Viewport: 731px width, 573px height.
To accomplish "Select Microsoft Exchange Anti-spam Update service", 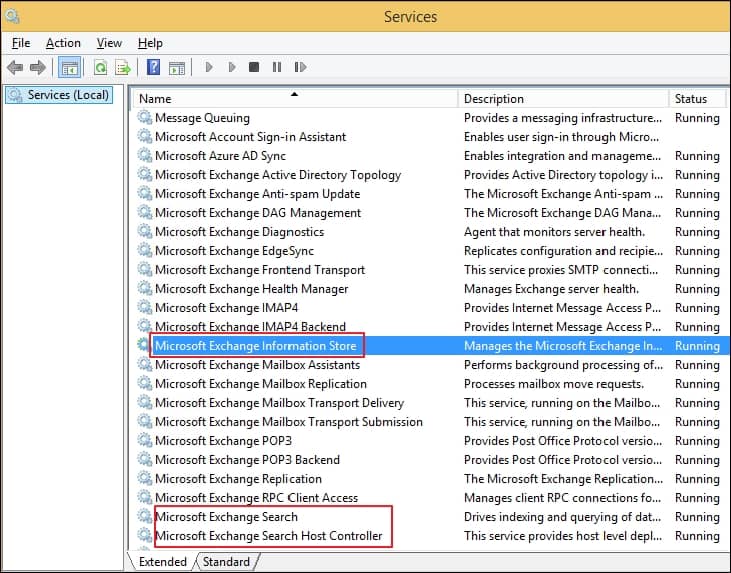I will click(x=257, y=194).
